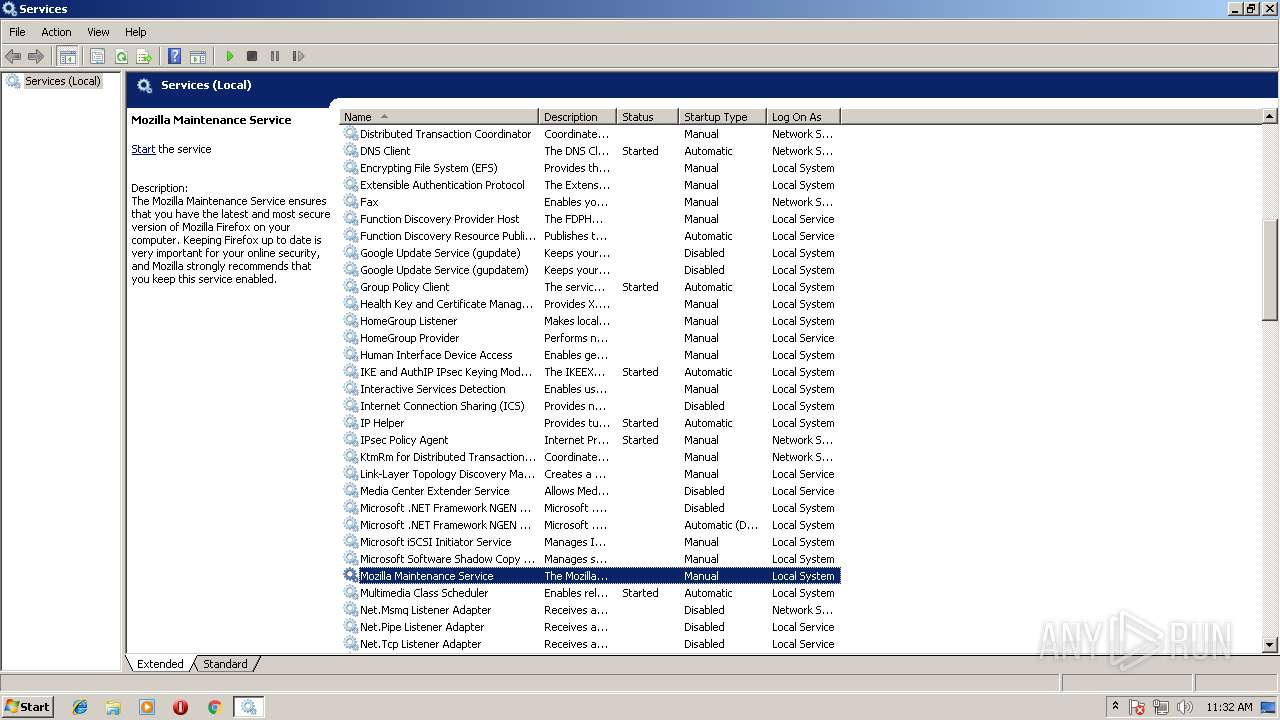Select Internet Connection Sharing (ICS) service

pos(590,406)
